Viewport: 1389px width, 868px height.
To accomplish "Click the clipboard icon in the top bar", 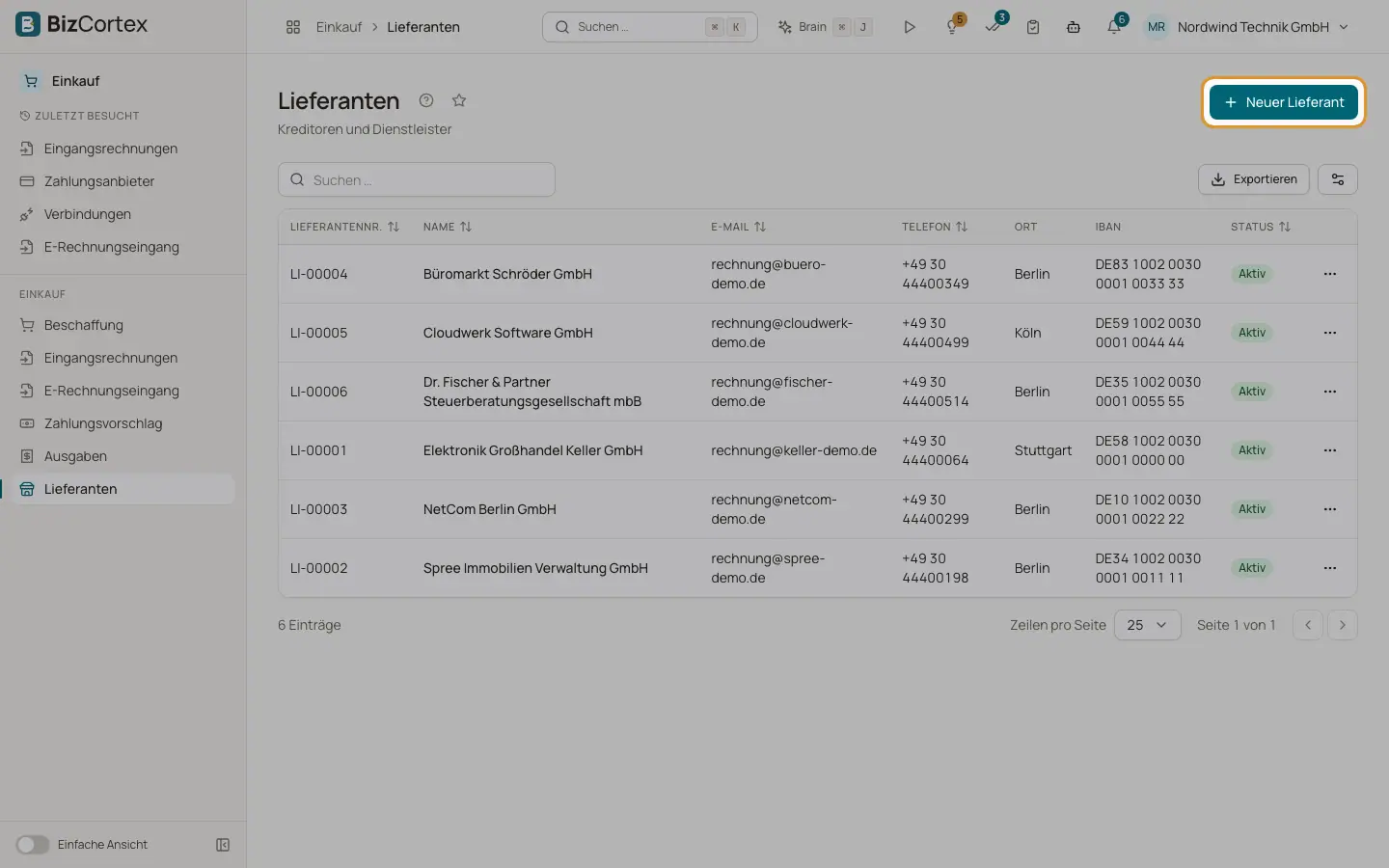I will tap(1033, 27).
